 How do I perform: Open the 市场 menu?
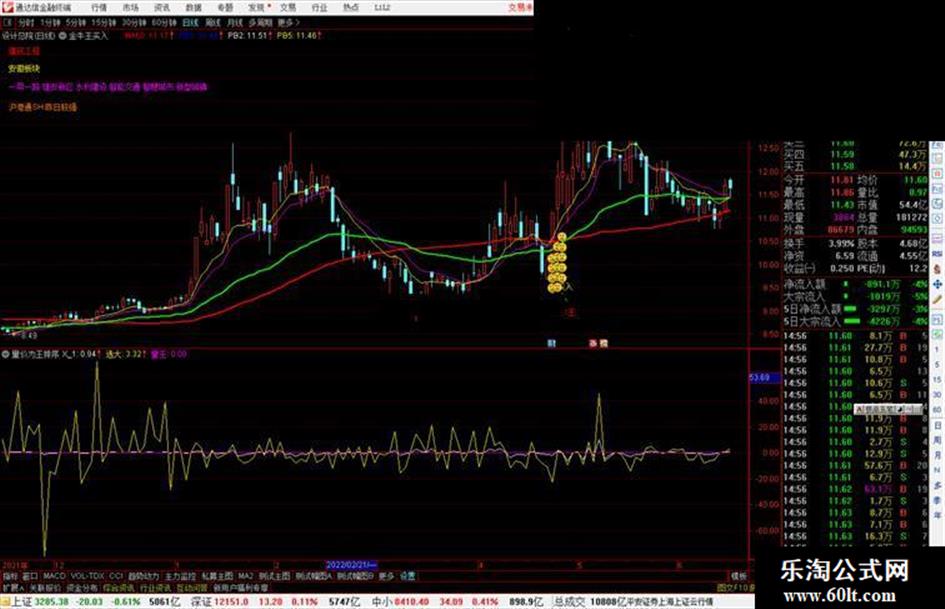pos(130,7)
